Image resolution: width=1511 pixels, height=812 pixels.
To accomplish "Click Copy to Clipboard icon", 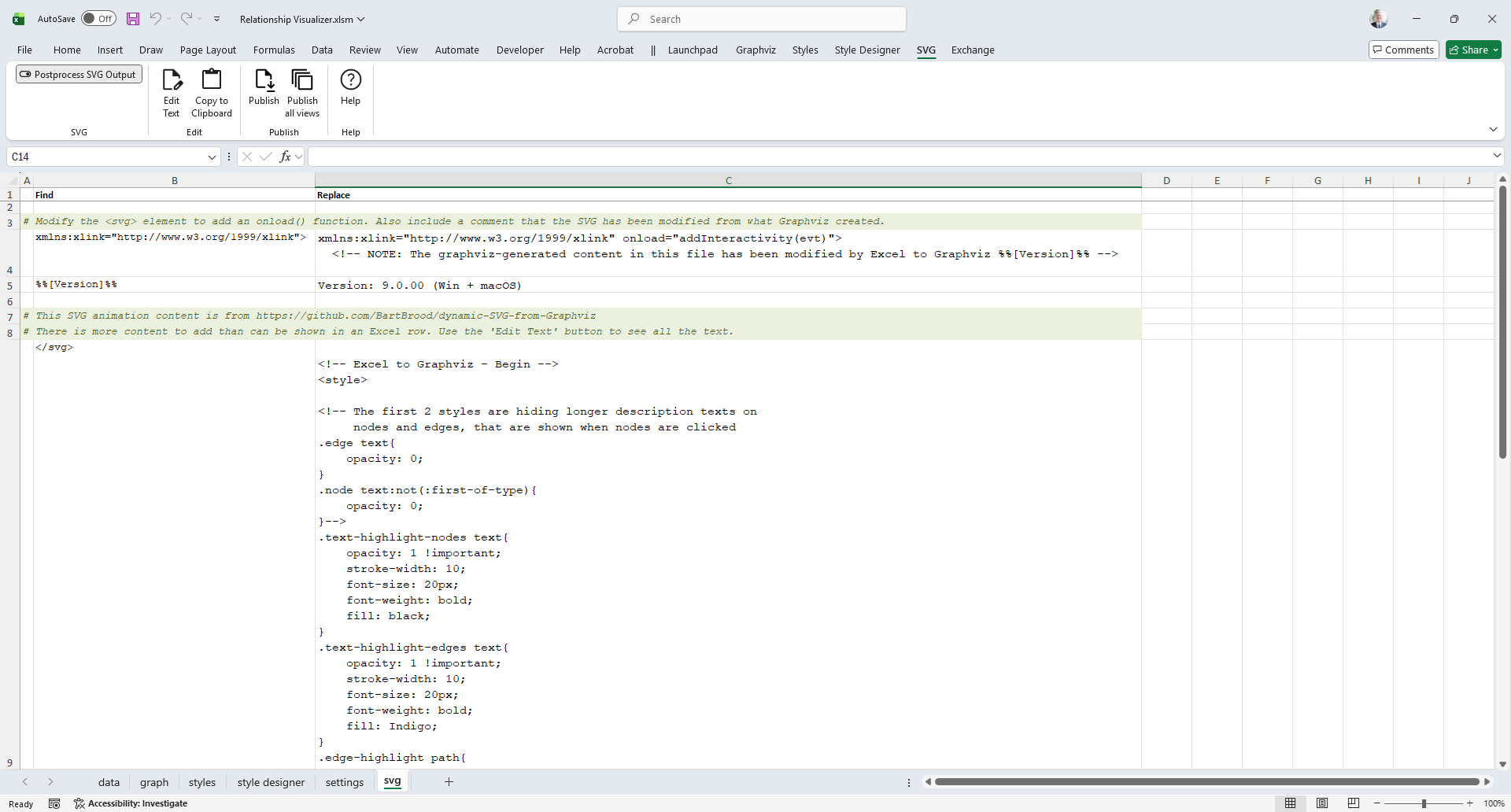I will pos(212,80).
